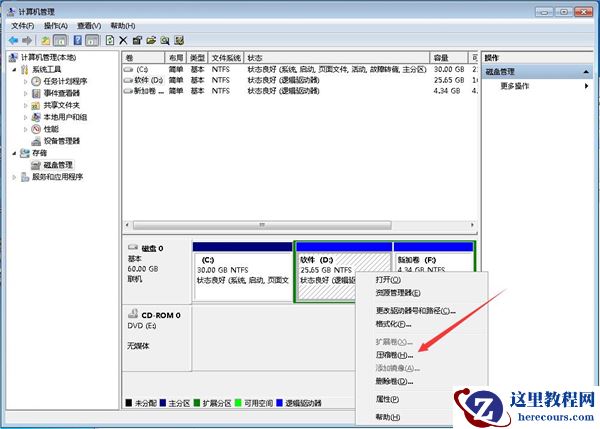The height and width of the screenshot is (429, 600).
Task: Select the (C:) volume row in list
Action: 300,69
